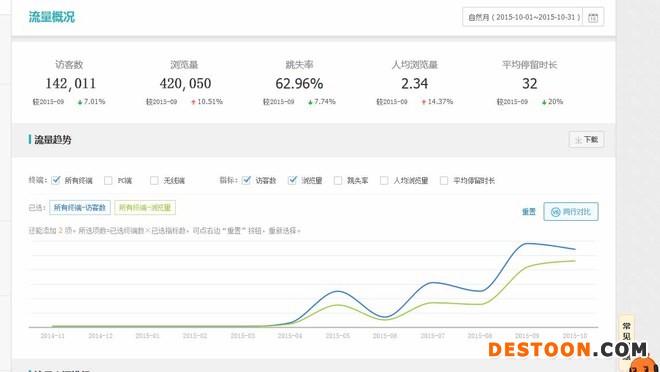Check the PC端 checkbox
This screenshot has height=372, width=660.
click(108, 181)
